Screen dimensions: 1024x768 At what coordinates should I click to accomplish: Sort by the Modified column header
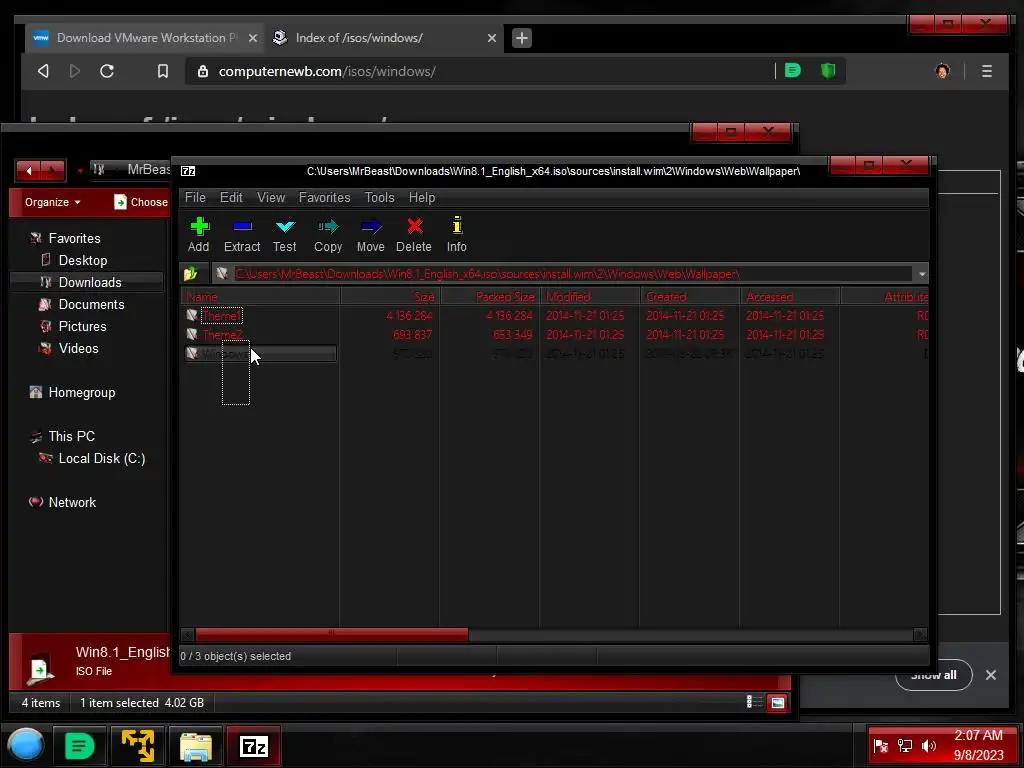tap(590, 296)
